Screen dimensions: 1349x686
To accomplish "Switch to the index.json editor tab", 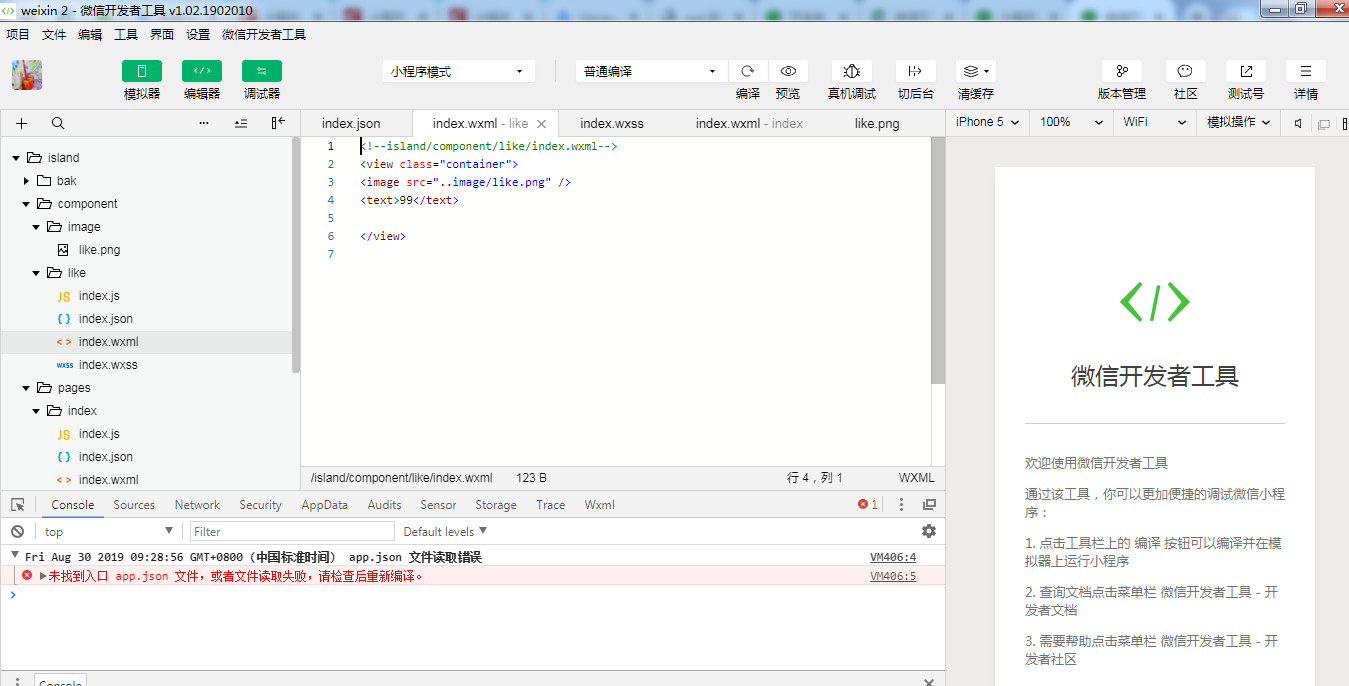I will (351, 123).
